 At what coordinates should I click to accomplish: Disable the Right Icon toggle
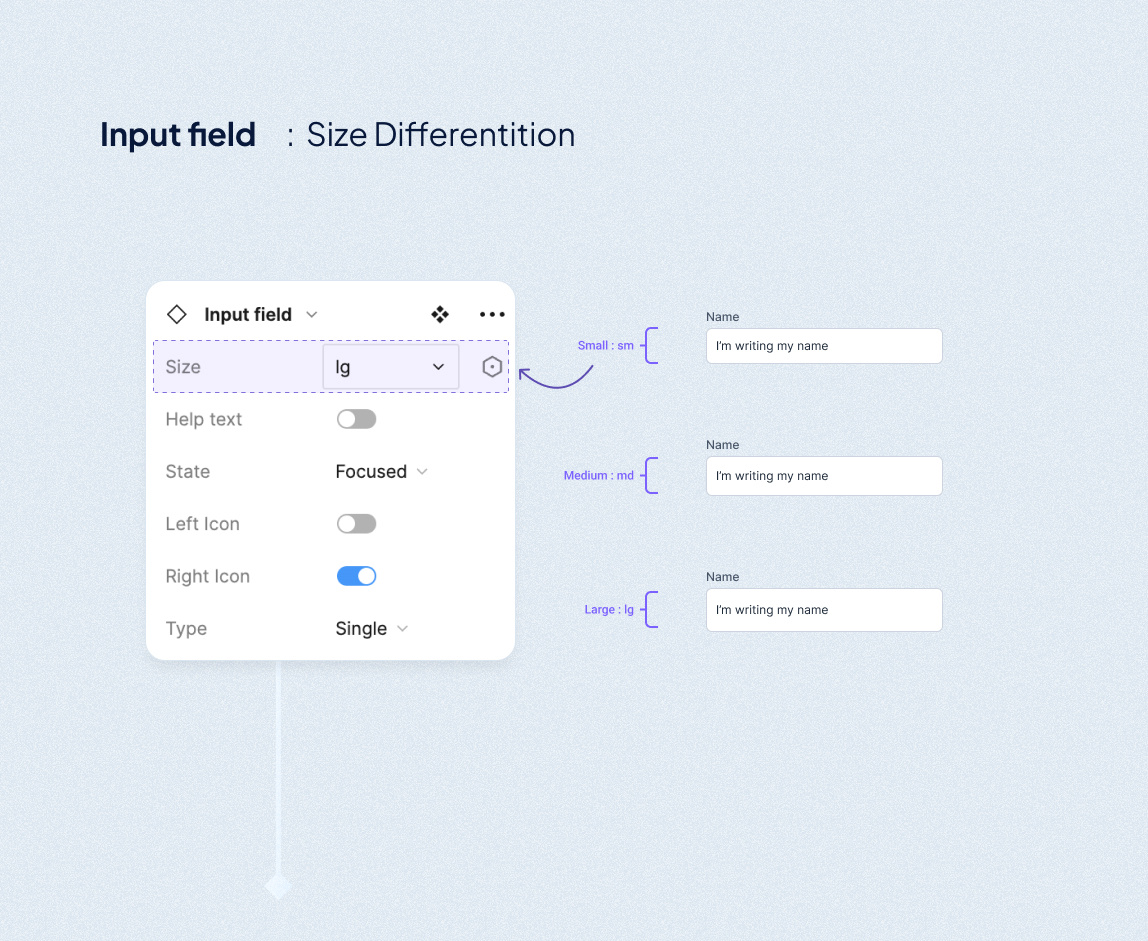tap(356, 576)
